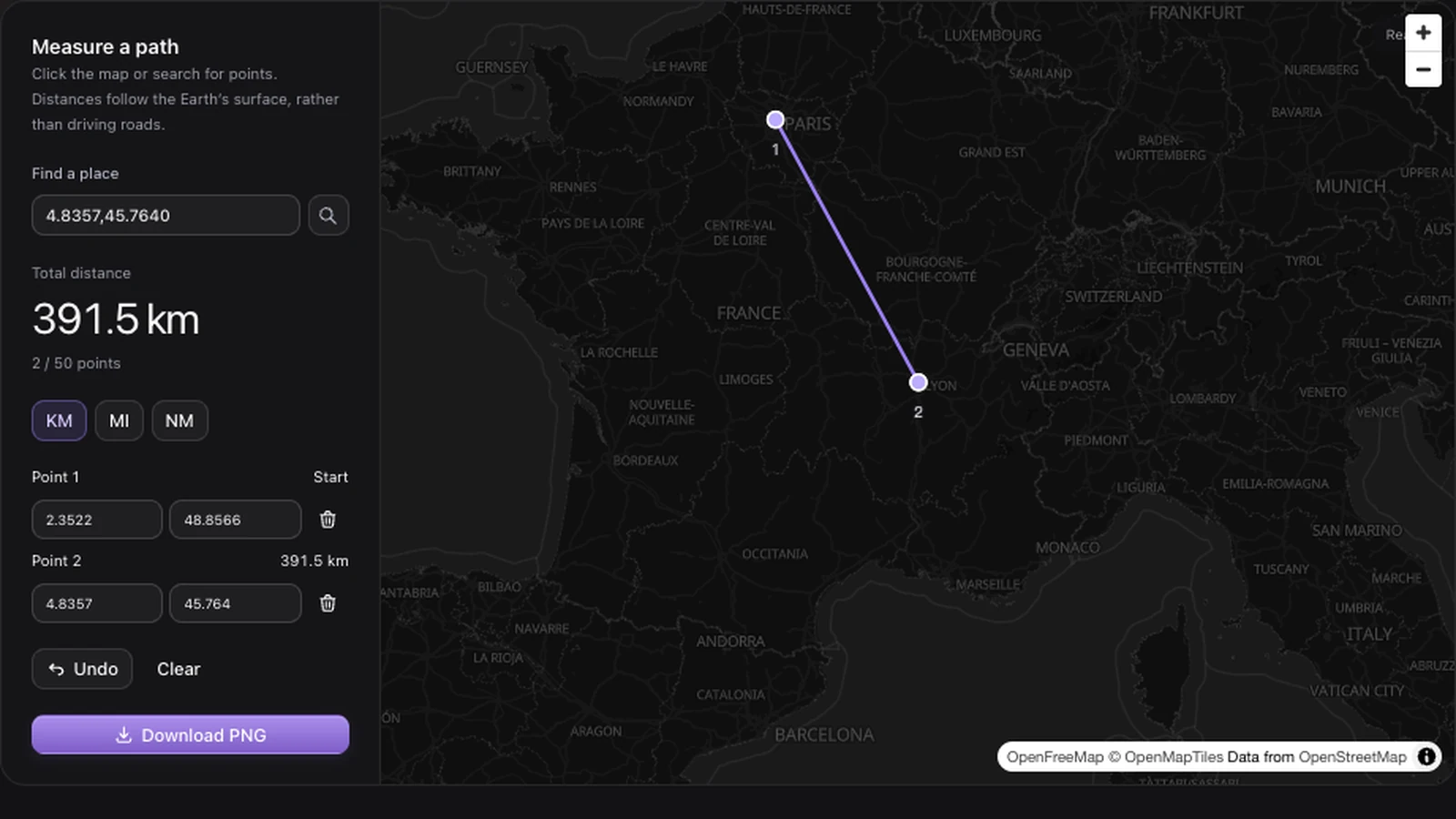Screen dimensions: 1456x819
Task: Switch units to NM
Action: tap(179, 420)
